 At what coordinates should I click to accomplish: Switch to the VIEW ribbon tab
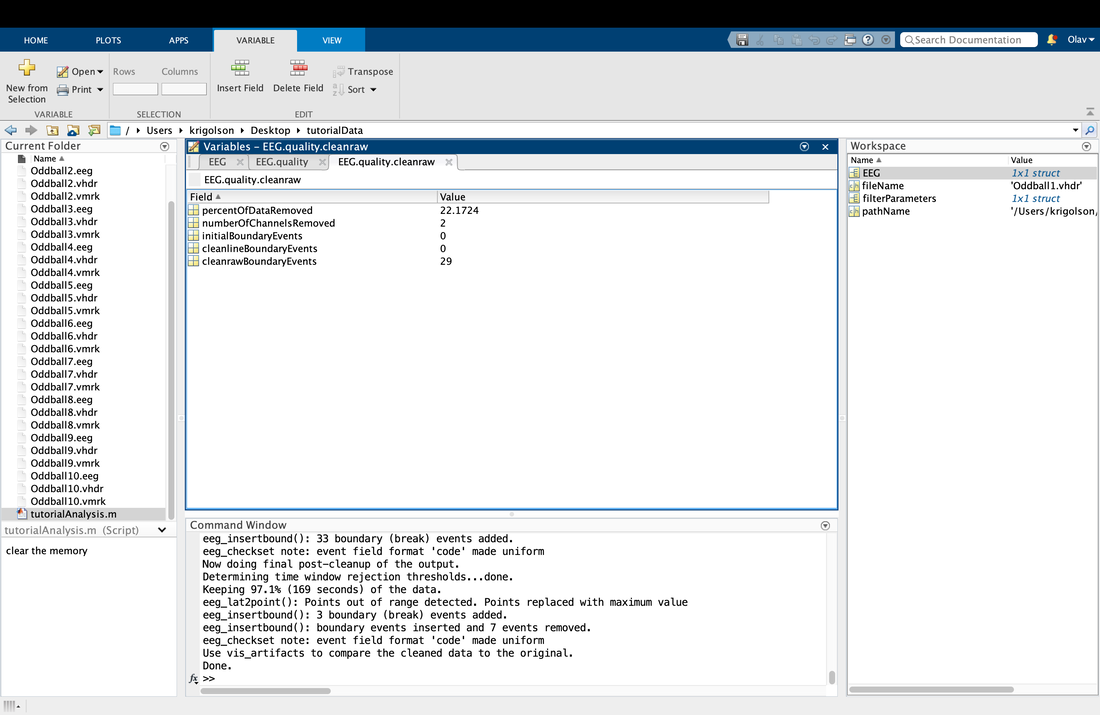click(332, 40)
